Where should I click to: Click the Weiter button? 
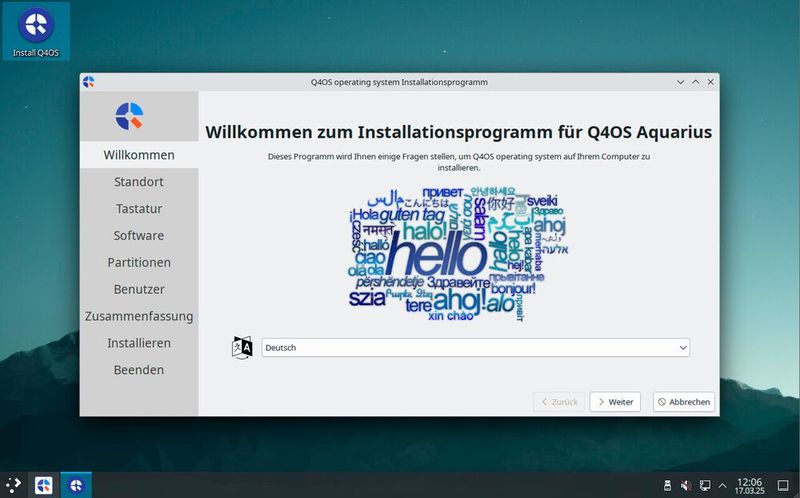coord(615,402)
